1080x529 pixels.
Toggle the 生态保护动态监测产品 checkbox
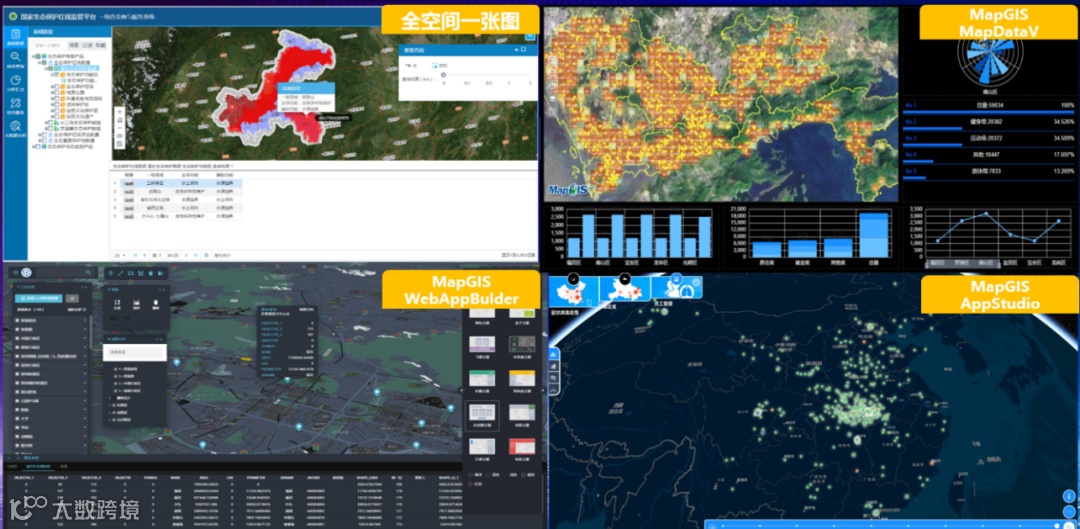38,147
